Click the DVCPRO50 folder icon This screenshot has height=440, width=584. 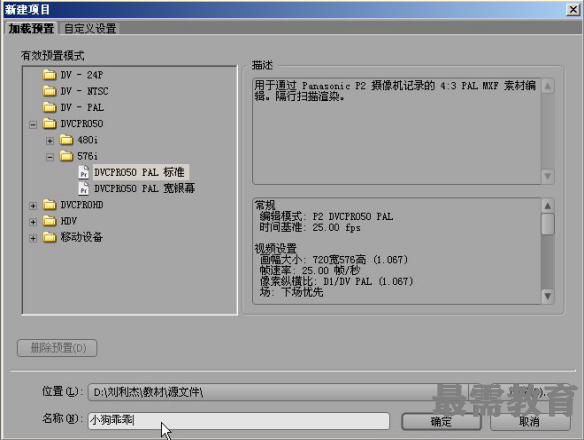click(49, 123)
